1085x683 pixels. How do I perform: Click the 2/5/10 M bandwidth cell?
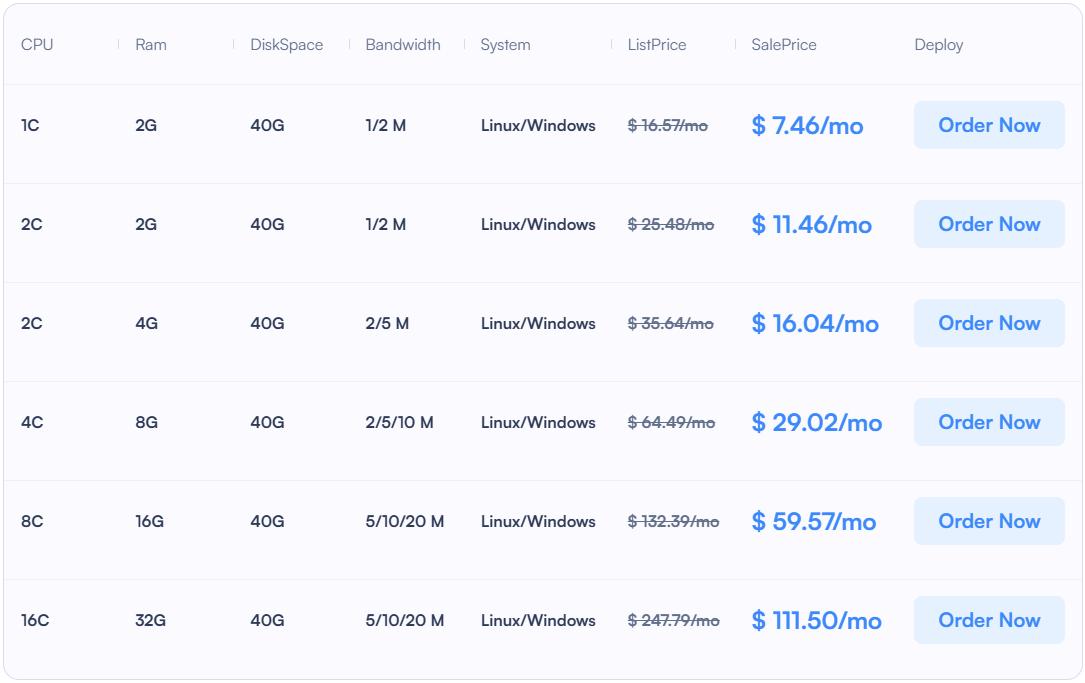coord(400,423)
